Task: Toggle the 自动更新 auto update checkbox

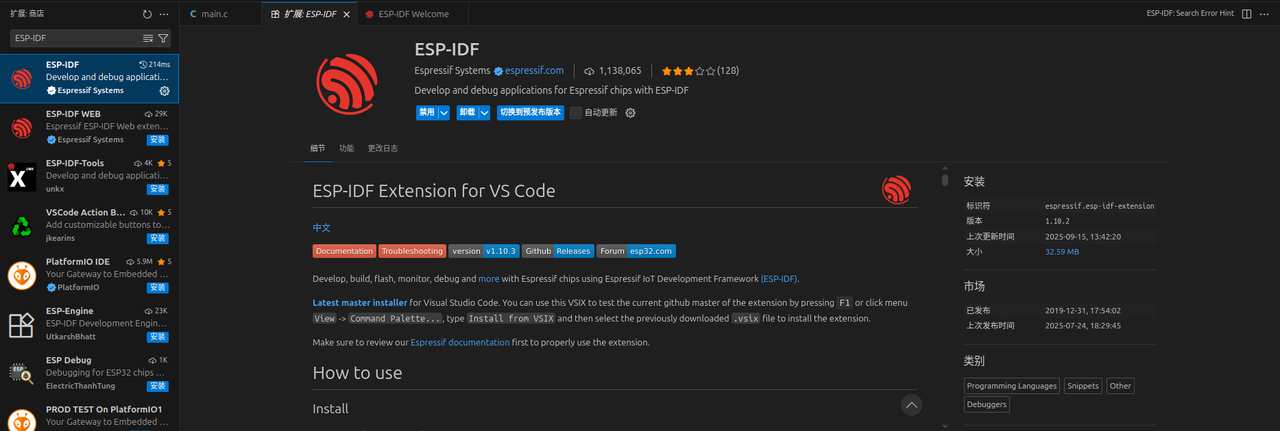Action: [576, 113]
